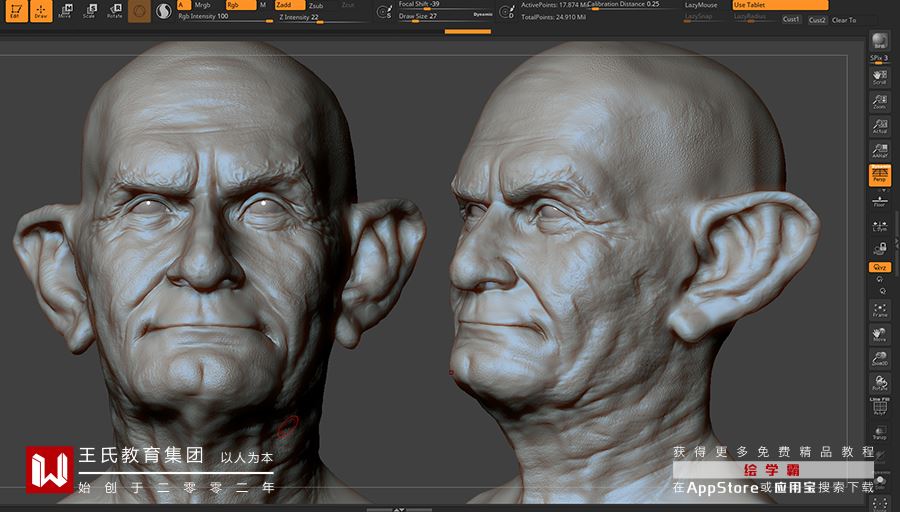This screenshot has height=512, width=900.
Task: Adjust the Z Intensity slider
Action: [323, 18]
